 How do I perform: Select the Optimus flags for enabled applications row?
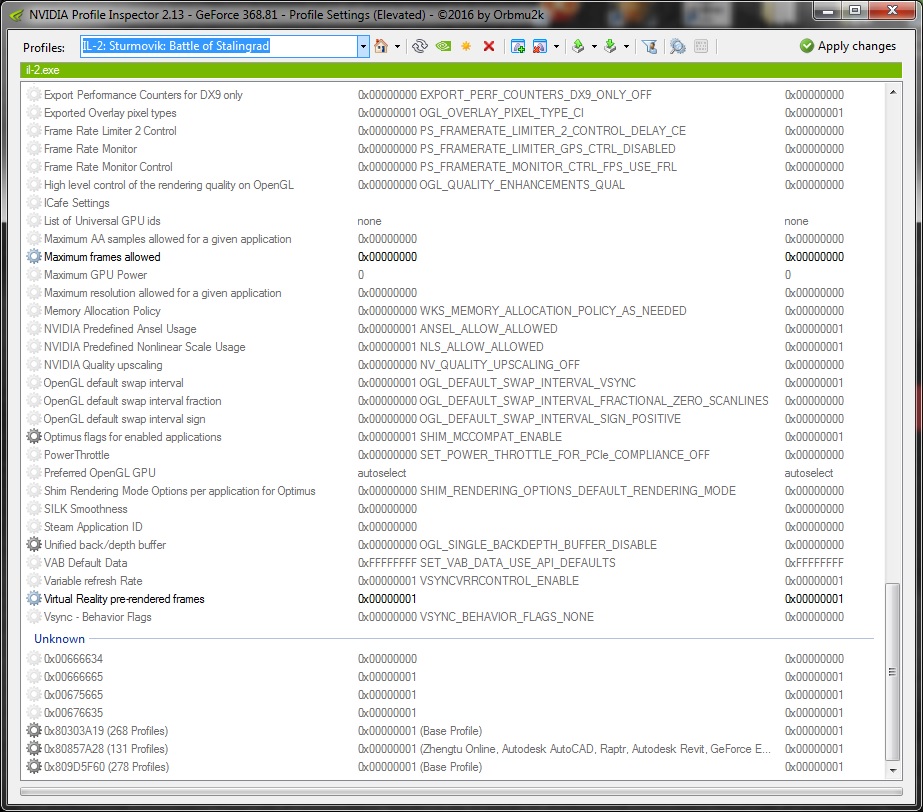[132, 437]
